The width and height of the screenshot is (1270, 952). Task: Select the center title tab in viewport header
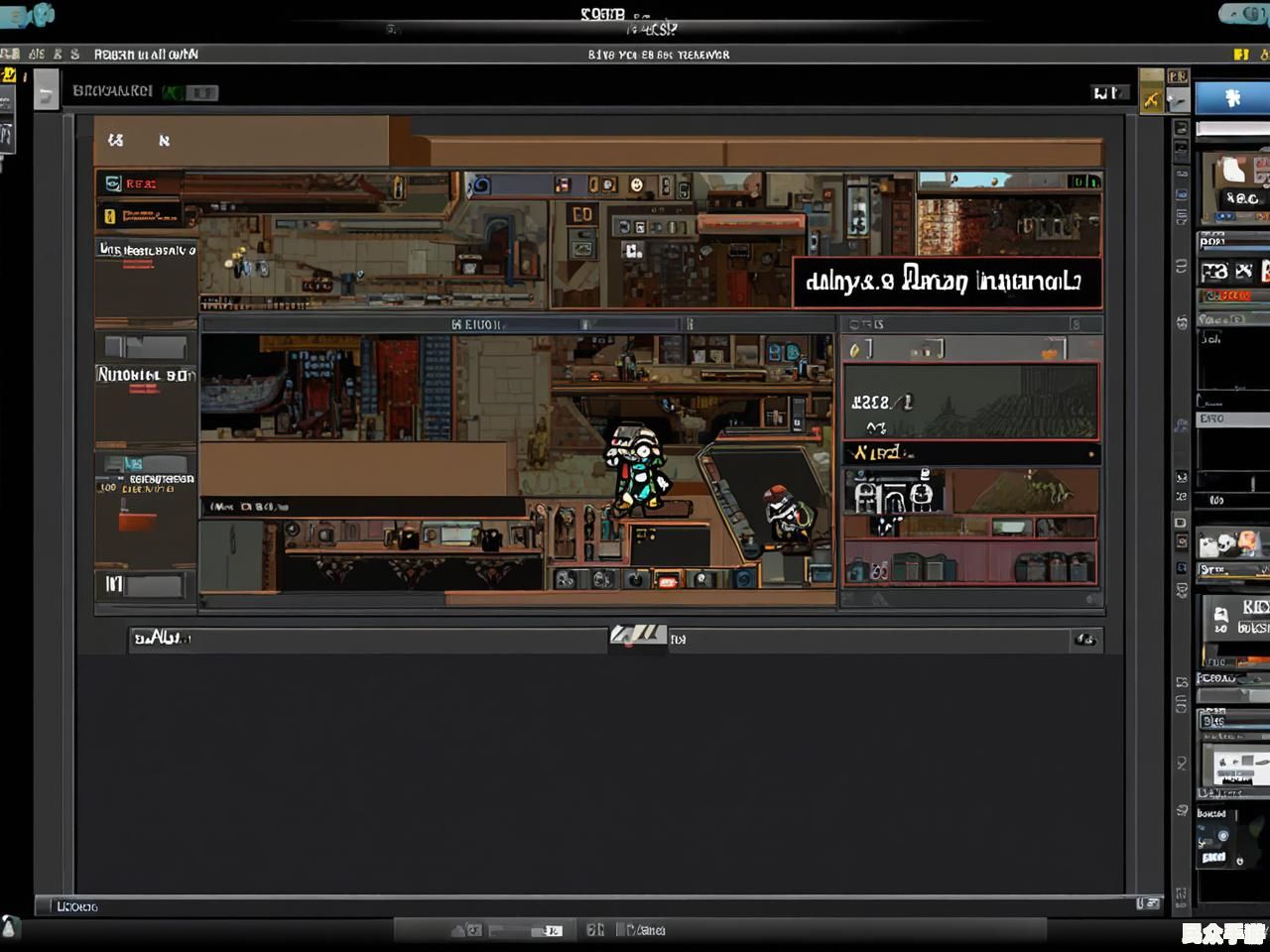click(476, 324)
